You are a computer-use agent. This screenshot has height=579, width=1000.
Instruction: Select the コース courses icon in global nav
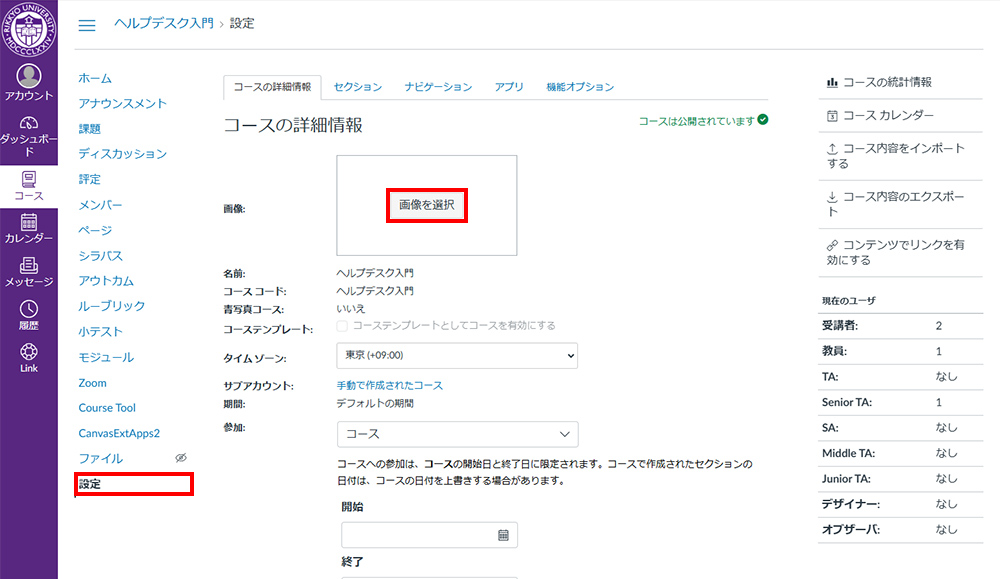click(x=29, y=179)
